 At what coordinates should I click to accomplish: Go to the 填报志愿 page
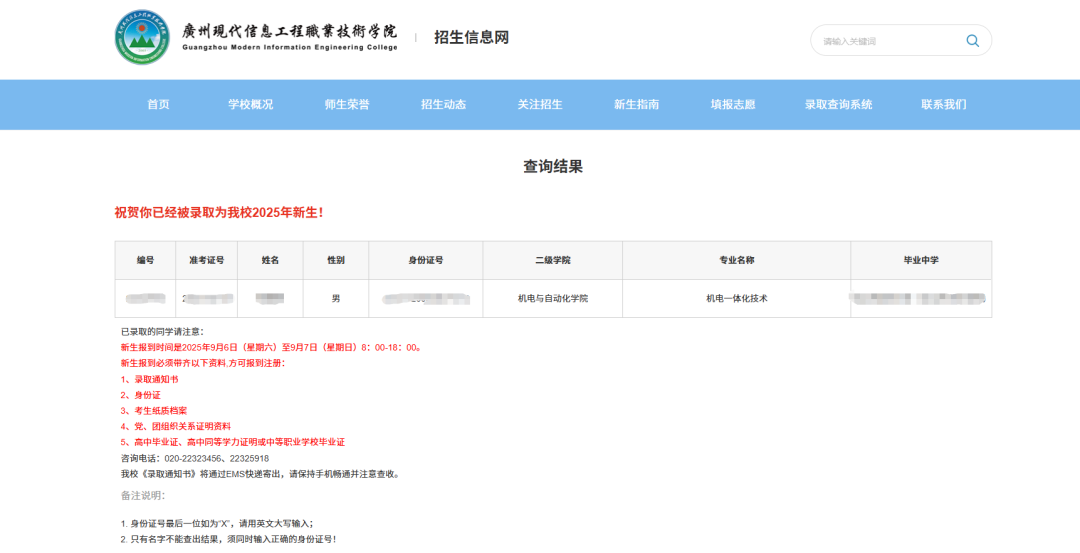pyautogui.click(x=733, y=105)
